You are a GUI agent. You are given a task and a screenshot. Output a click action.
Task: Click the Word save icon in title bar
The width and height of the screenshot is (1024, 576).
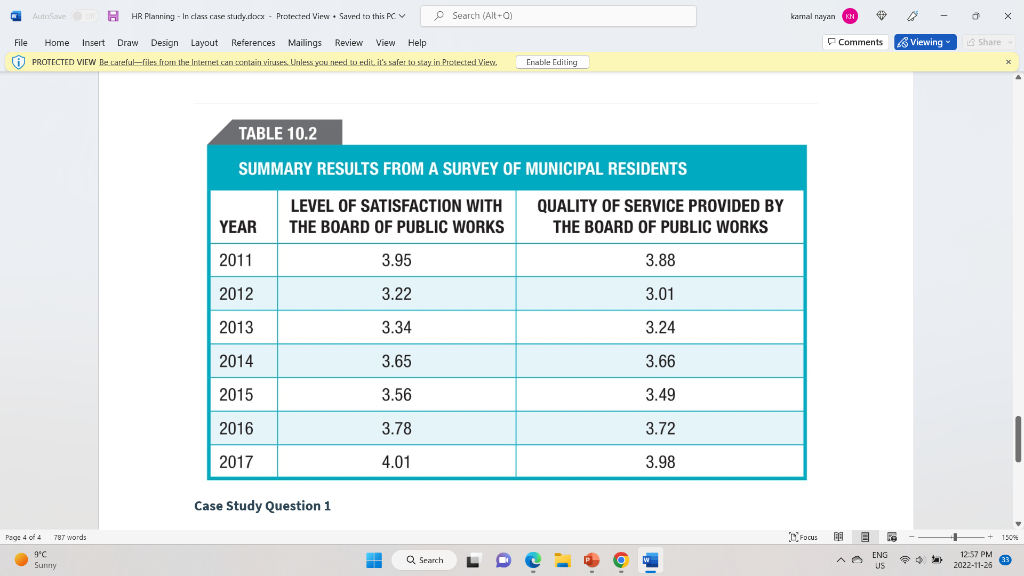pos(113,16)
